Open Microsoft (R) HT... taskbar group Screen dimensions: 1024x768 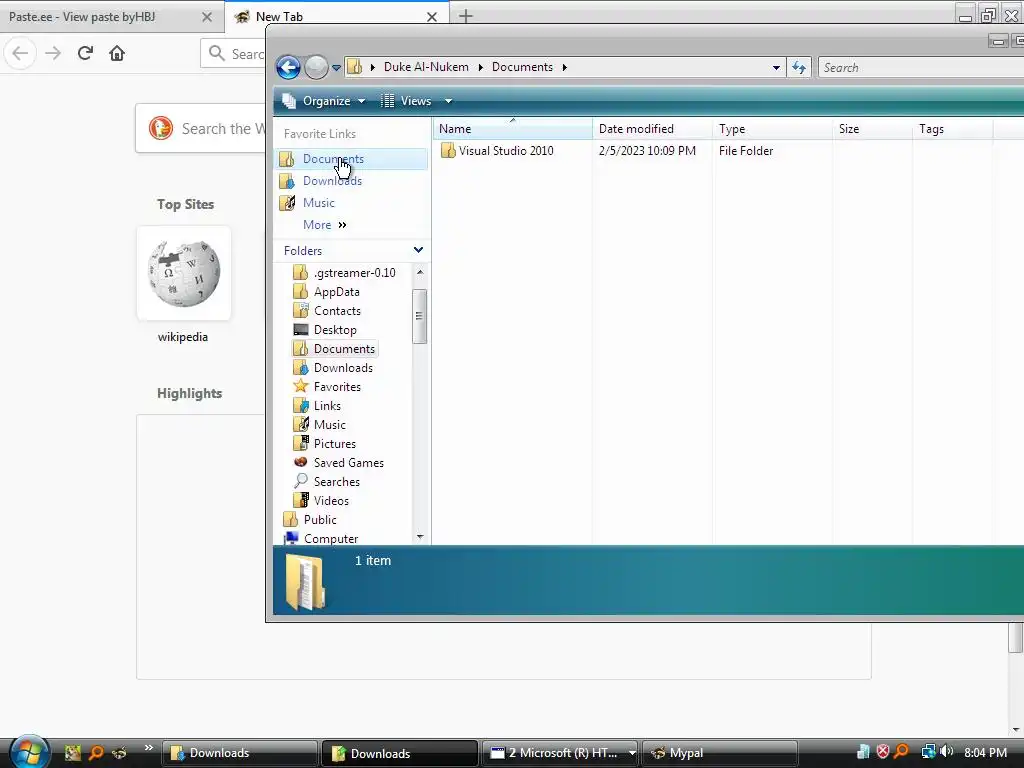pyautogui.click(x=562, y=753)
